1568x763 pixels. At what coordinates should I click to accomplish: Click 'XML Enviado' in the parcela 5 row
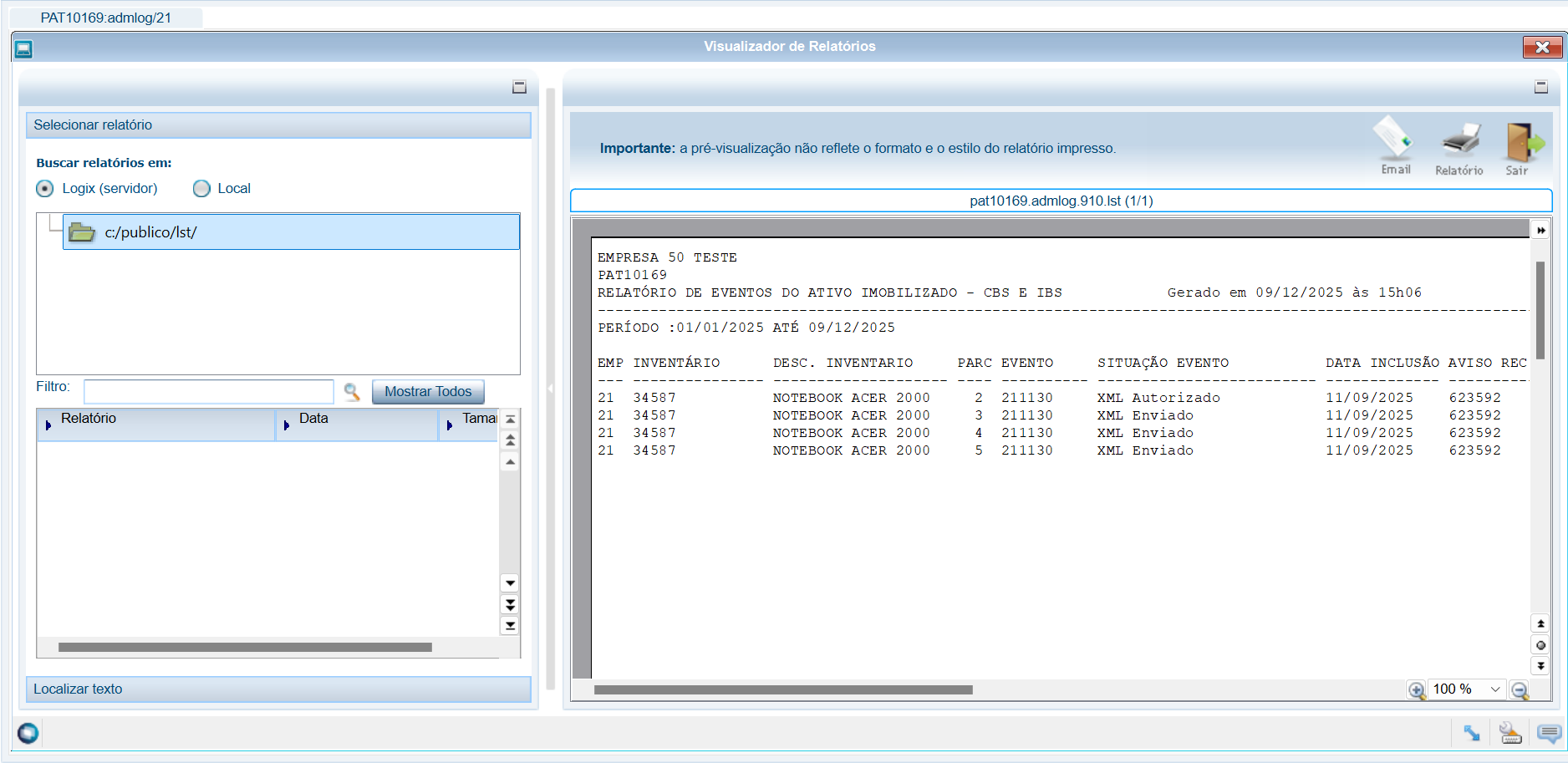point(1145,450)
